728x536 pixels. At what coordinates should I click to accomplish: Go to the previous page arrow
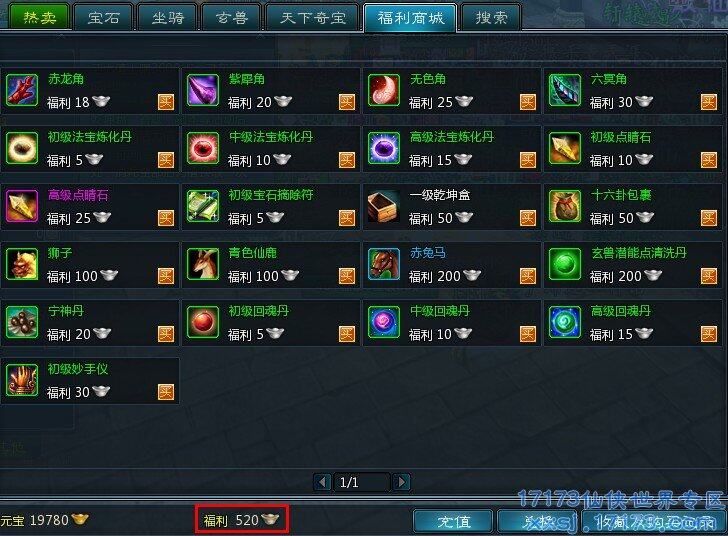[323, 482]
